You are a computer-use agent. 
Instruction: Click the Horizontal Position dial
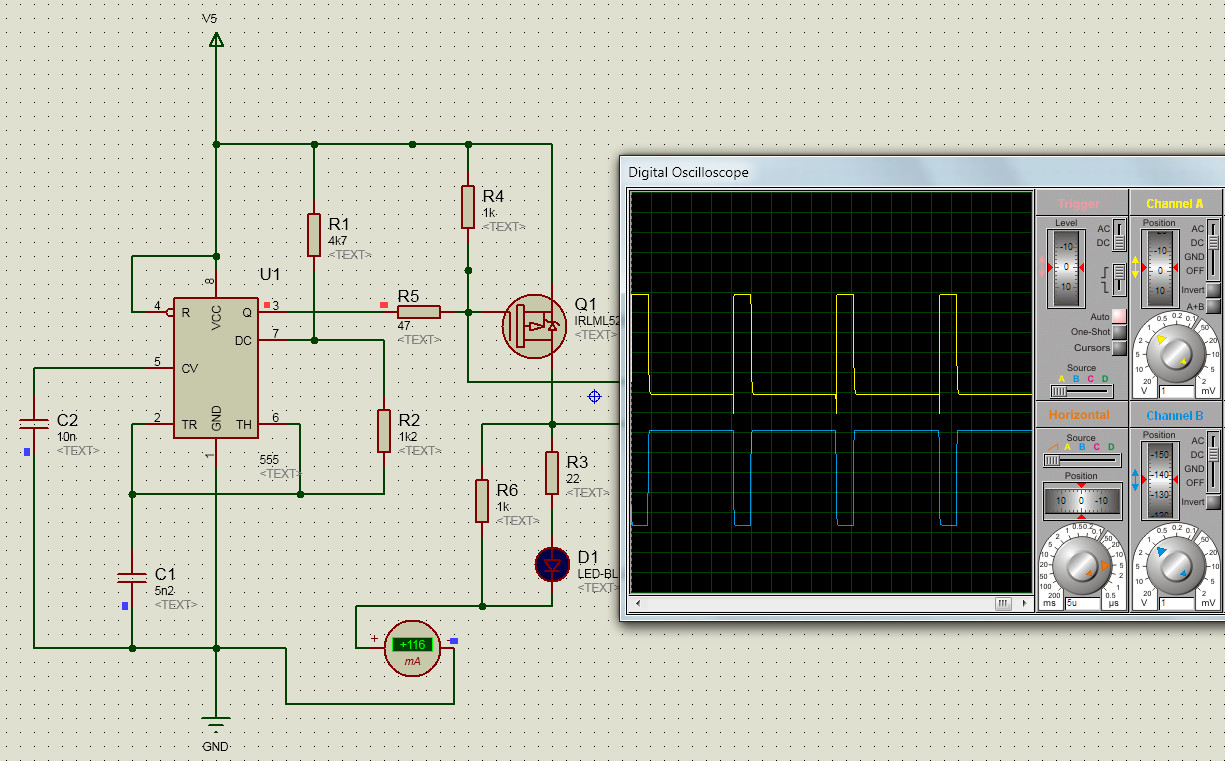[1082, 501]
